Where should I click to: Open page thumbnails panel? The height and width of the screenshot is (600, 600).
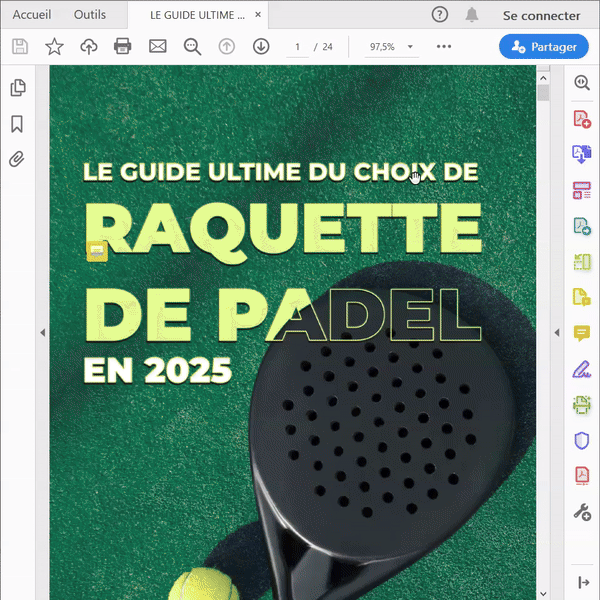(x=18, y=88)
